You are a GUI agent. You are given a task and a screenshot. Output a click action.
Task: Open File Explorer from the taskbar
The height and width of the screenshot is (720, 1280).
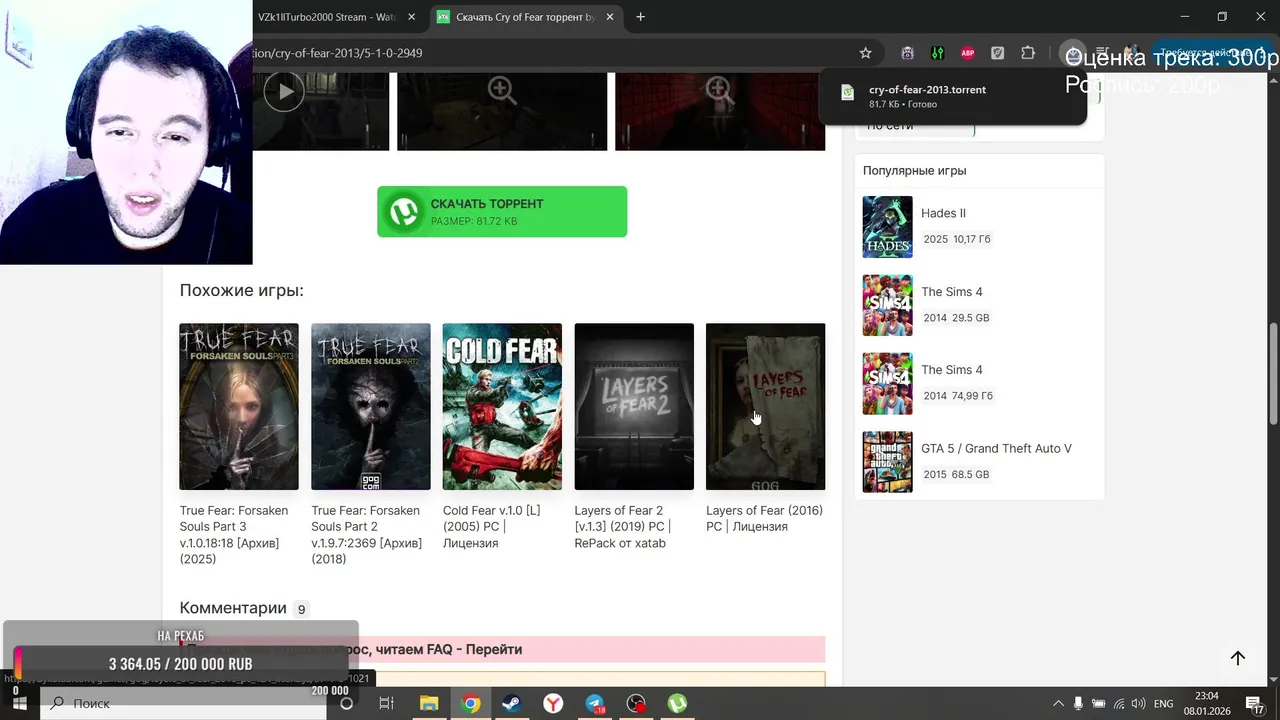(x=429, y=704)
